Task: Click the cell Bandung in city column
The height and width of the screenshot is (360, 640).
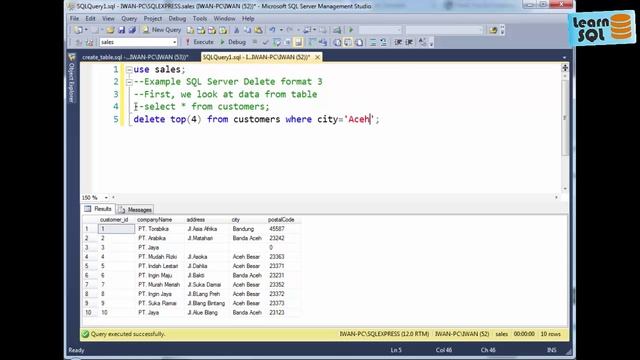Action: coord(243,229)
